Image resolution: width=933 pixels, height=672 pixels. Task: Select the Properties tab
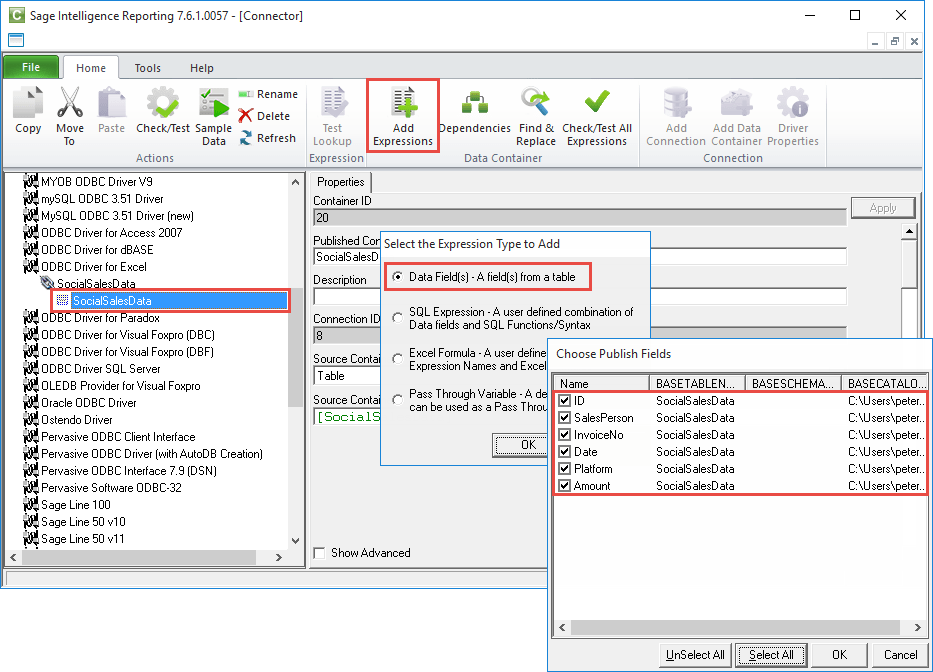(340, 182)
